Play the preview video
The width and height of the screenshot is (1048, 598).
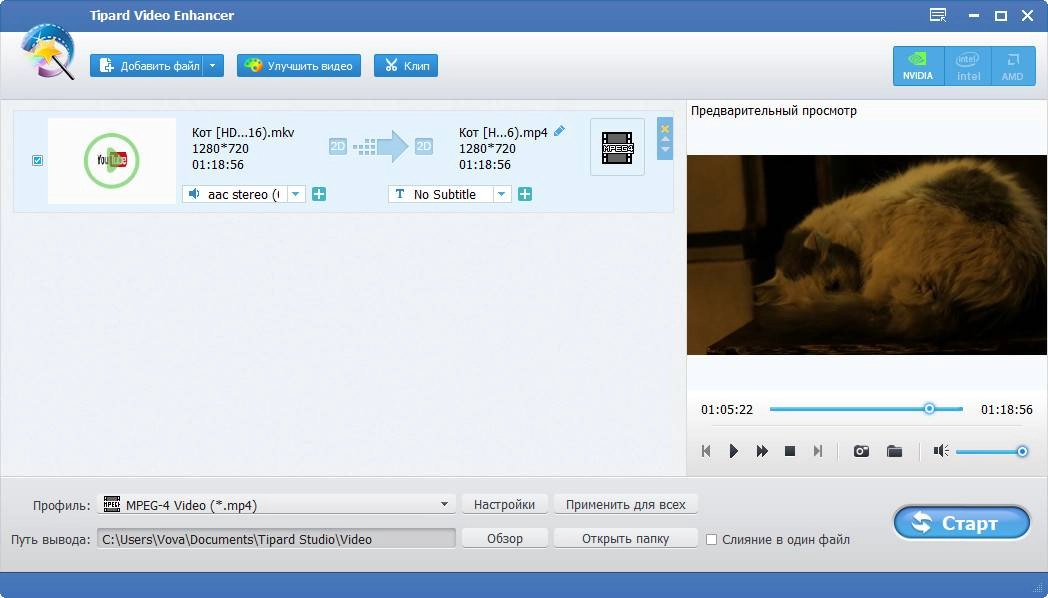pyautogui.click(x=733, y=451)
